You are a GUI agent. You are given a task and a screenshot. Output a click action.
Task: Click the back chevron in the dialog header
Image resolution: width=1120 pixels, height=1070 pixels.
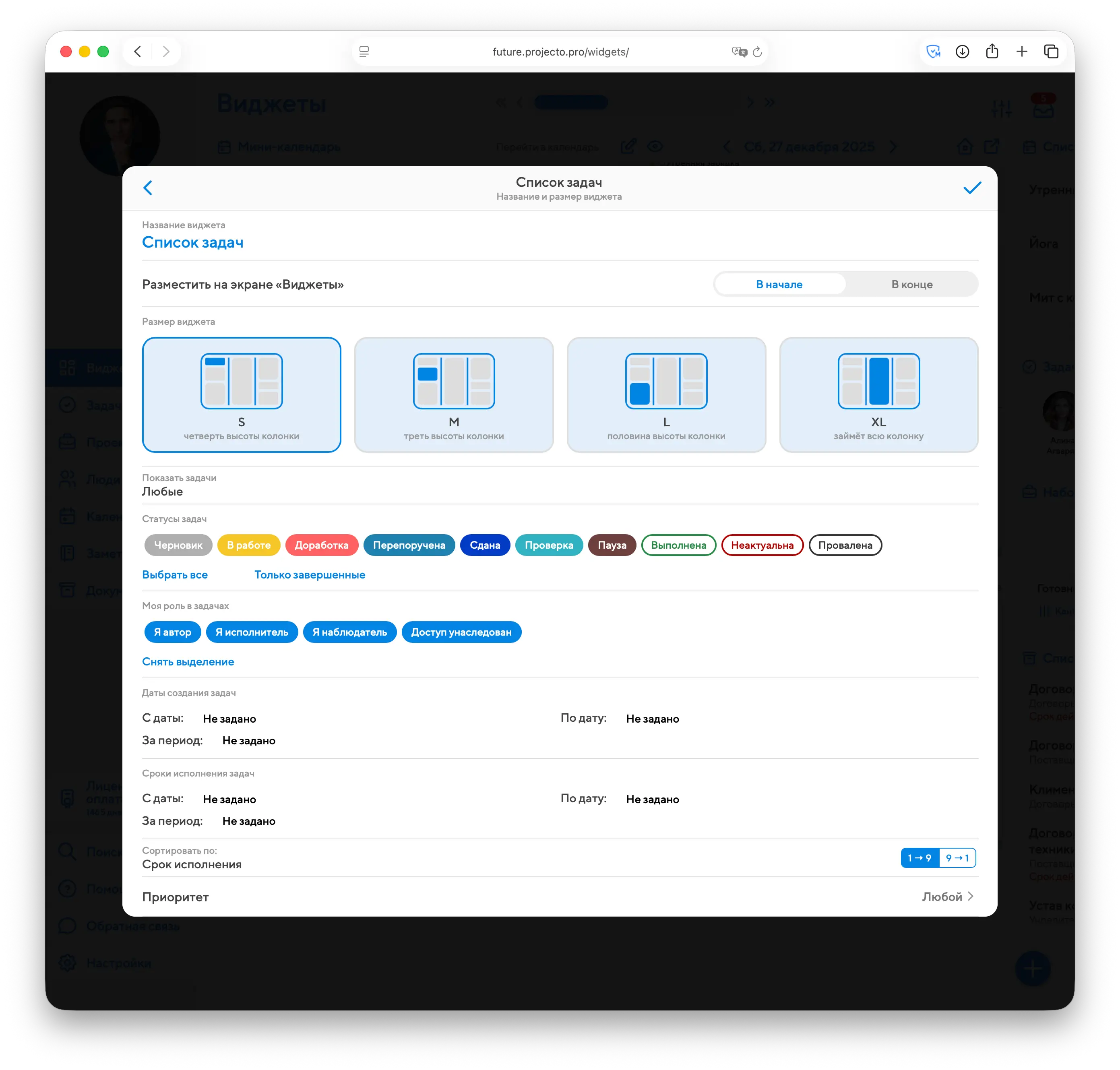[x=148, y=188]
